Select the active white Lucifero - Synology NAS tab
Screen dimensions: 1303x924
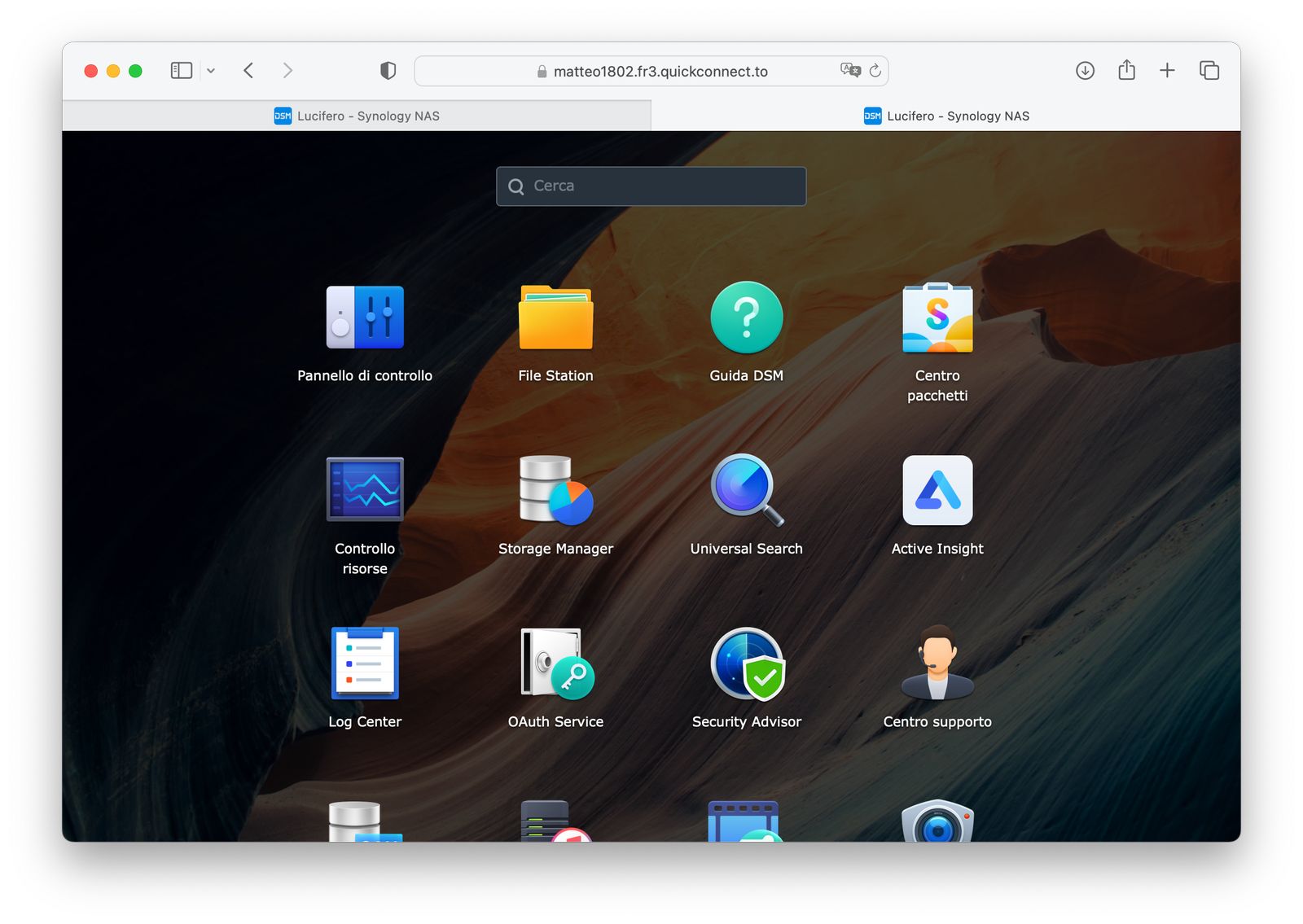pos(946,116)
